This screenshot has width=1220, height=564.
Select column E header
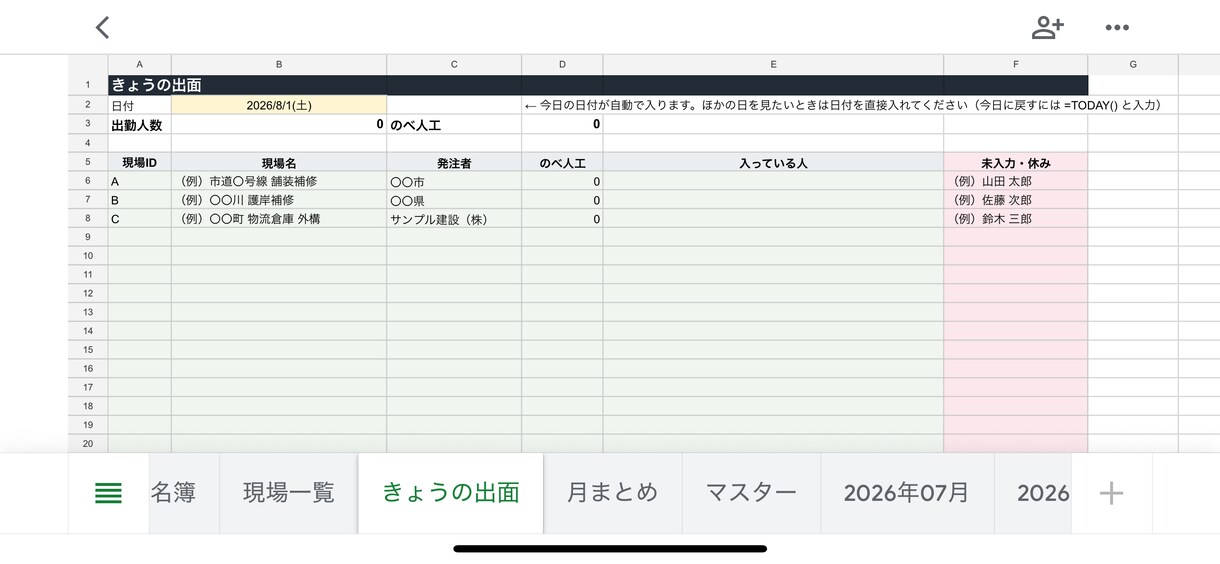tap(773, 65)
